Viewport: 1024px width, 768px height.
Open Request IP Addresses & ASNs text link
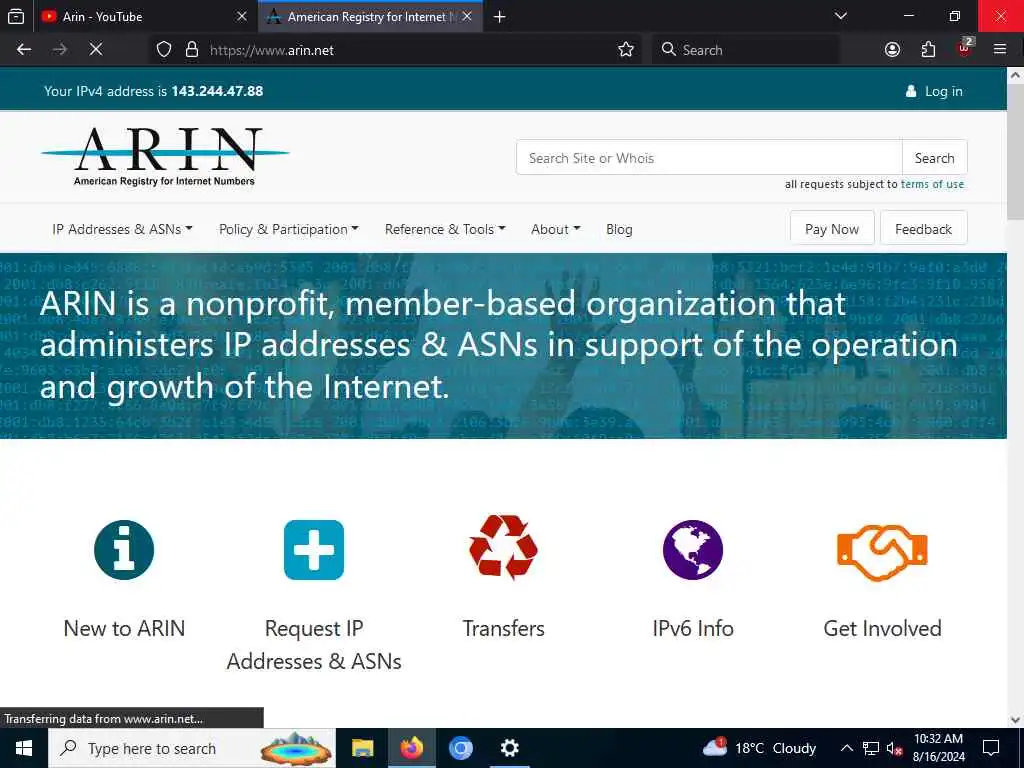(314, 645)
